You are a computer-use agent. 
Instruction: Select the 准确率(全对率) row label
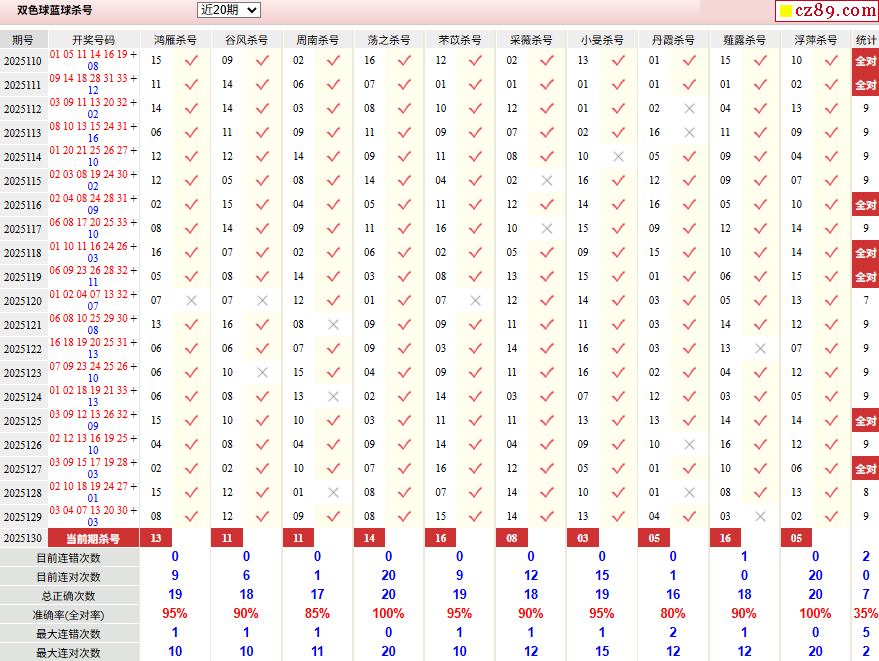(x=68, y=614)
